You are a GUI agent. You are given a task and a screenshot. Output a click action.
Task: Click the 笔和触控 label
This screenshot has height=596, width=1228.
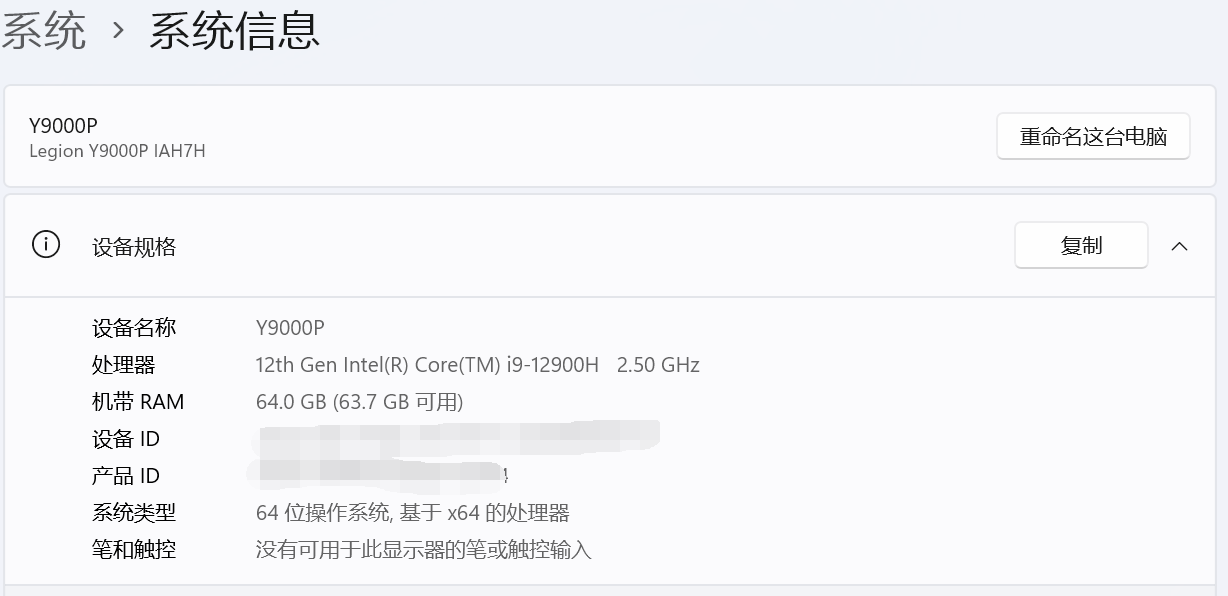coord(134,549)
